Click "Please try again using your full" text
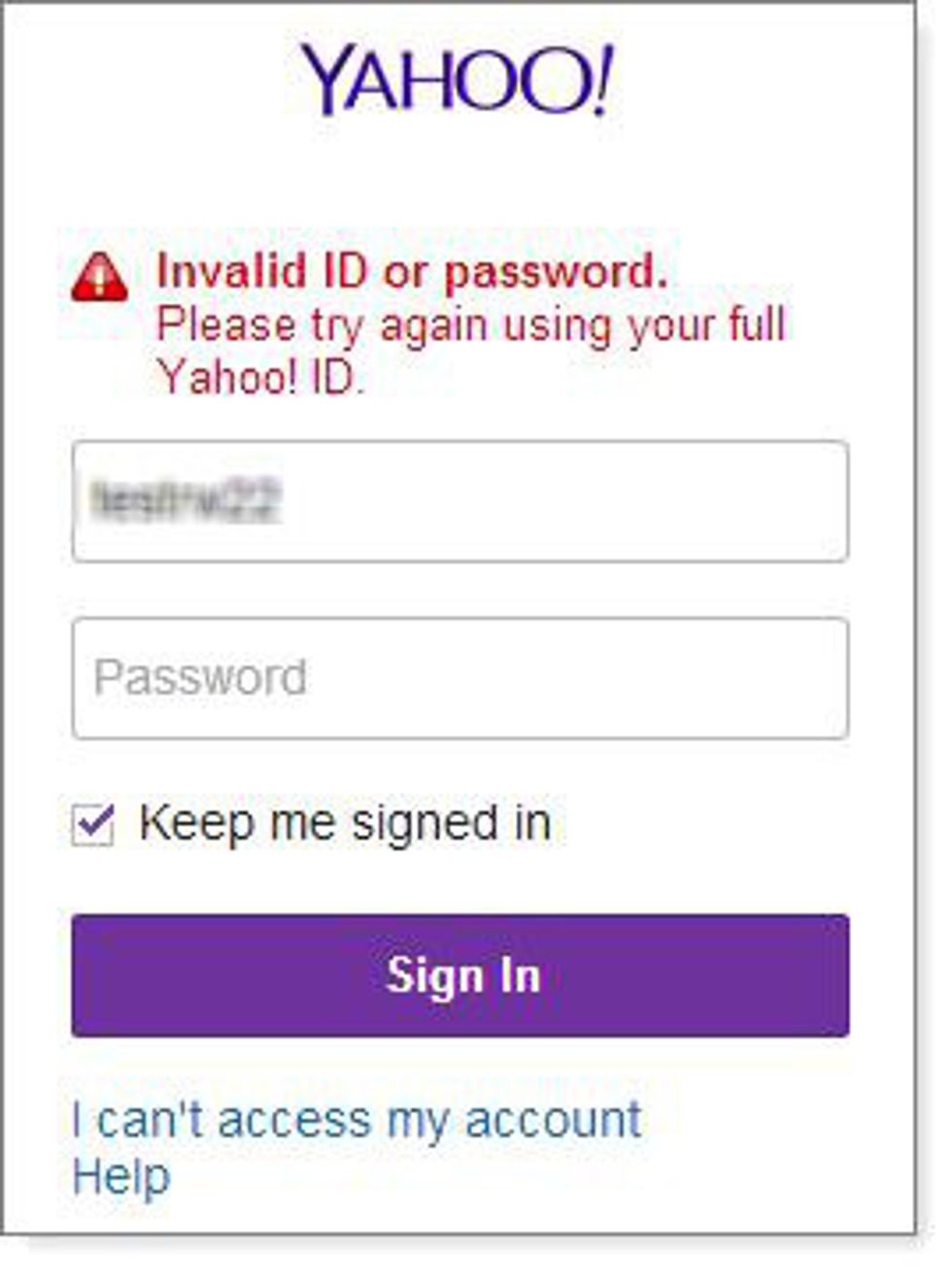This screenshot has height=1271, width=952. (471, 325)
